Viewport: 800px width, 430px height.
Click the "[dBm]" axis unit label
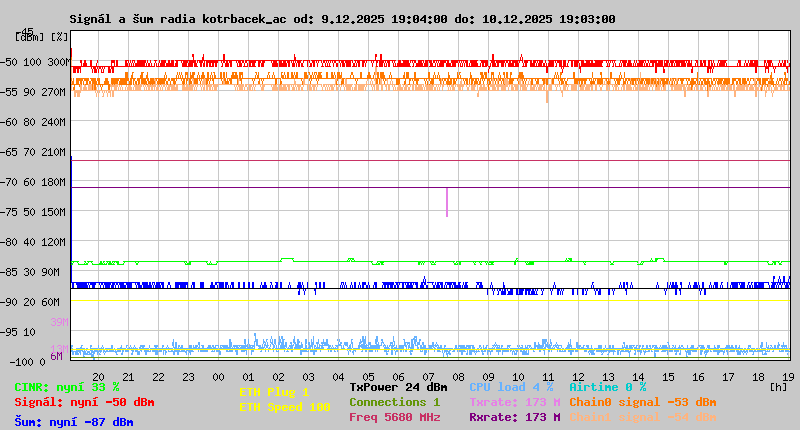[x=30, y=37]
